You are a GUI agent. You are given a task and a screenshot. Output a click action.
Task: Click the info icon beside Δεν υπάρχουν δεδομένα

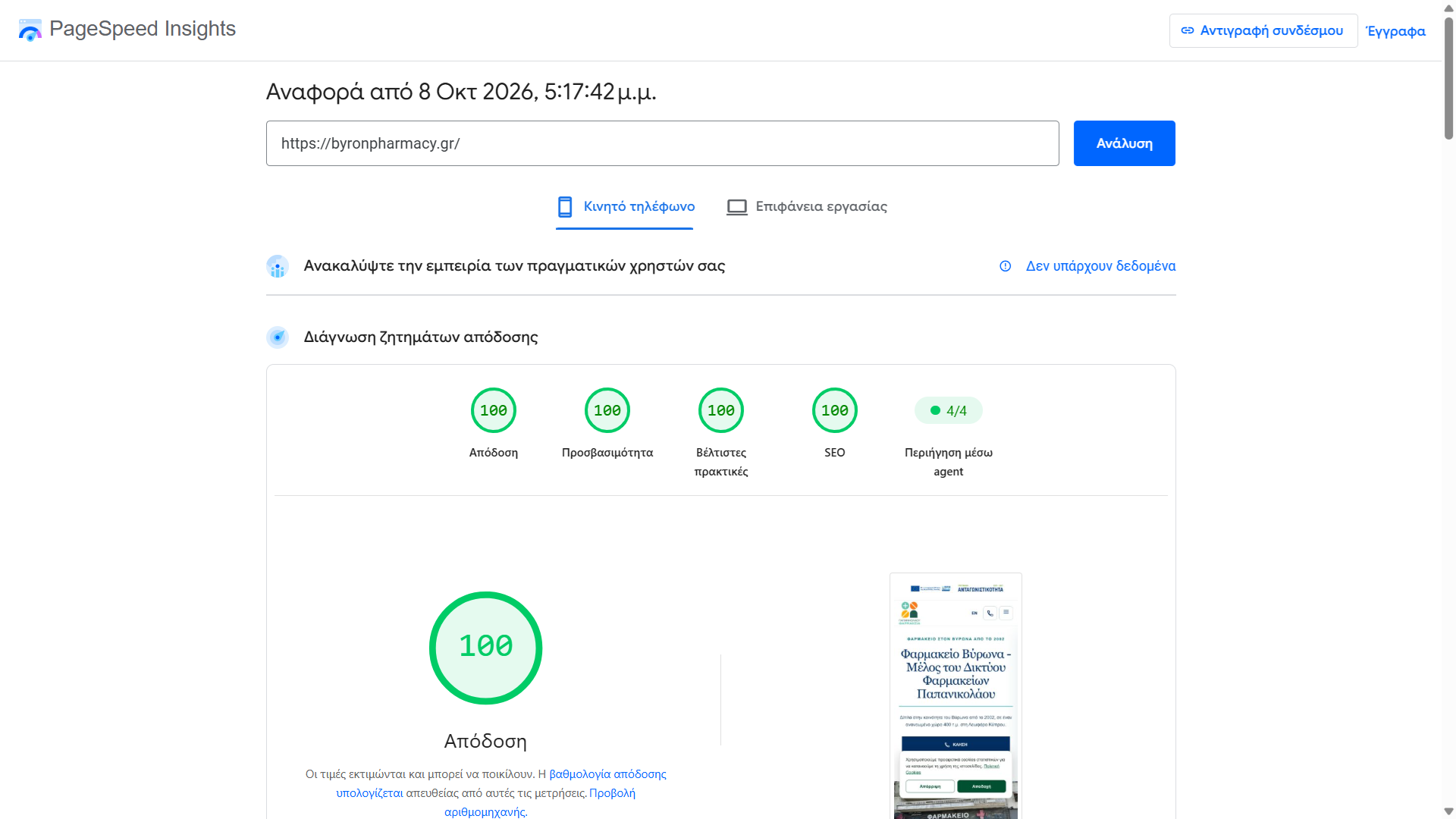click(x=1006, y=266)
